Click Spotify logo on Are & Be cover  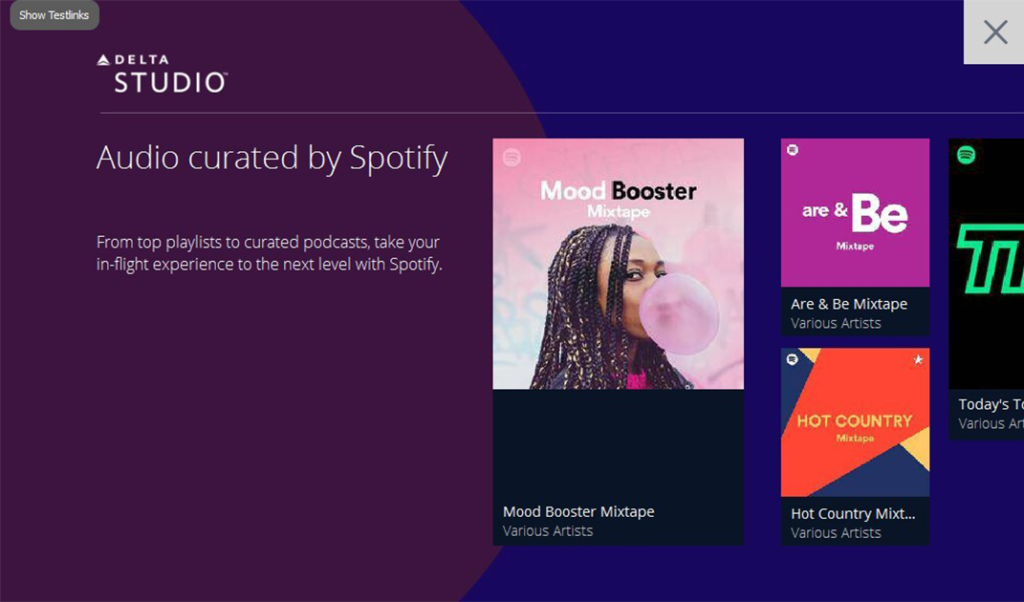[793, 150]
